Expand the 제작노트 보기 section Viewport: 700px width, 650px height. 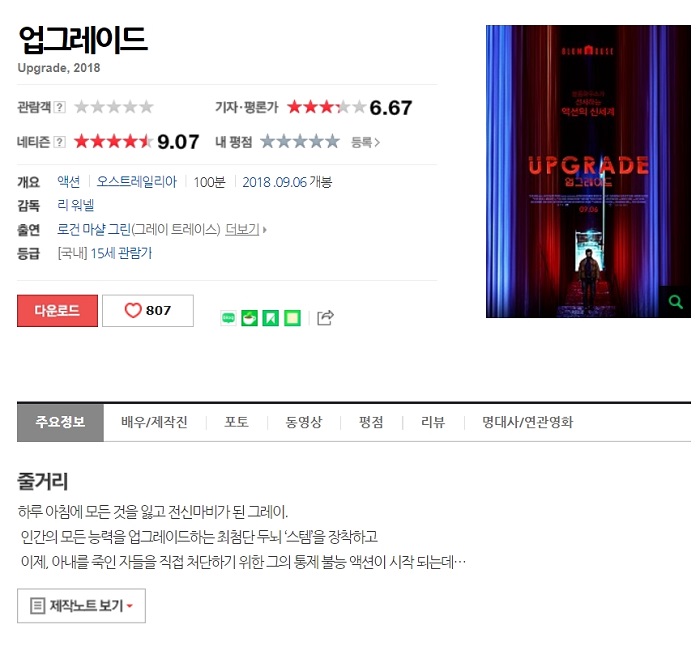point(81,606)
